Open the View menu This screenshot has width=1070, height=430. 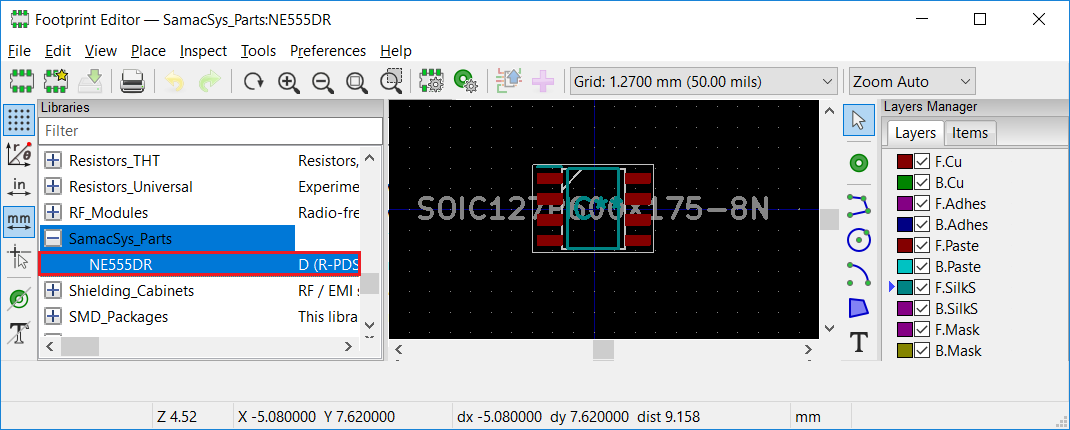pos(101,51)
